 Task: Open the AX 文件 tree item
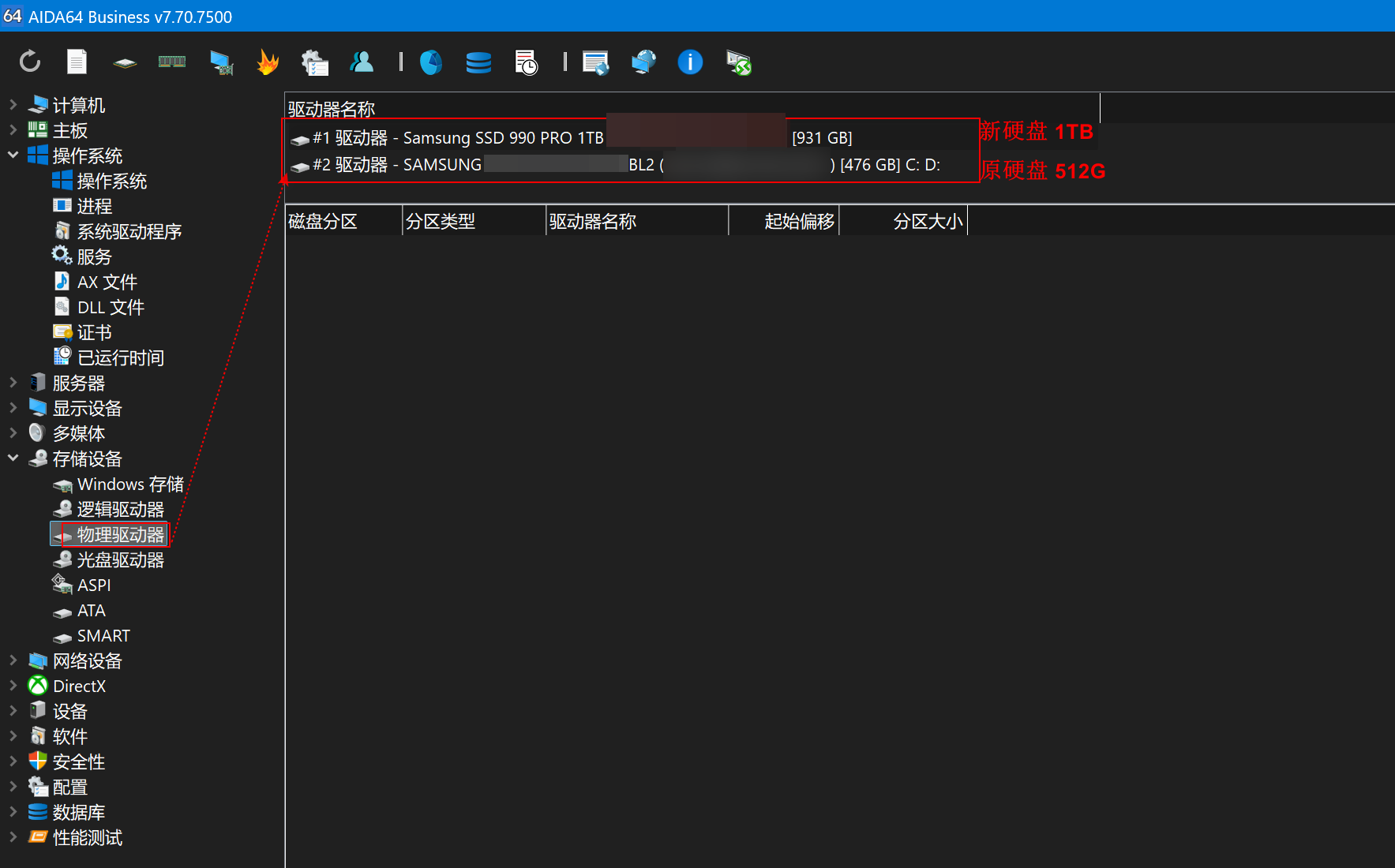(x=96, y=282)
